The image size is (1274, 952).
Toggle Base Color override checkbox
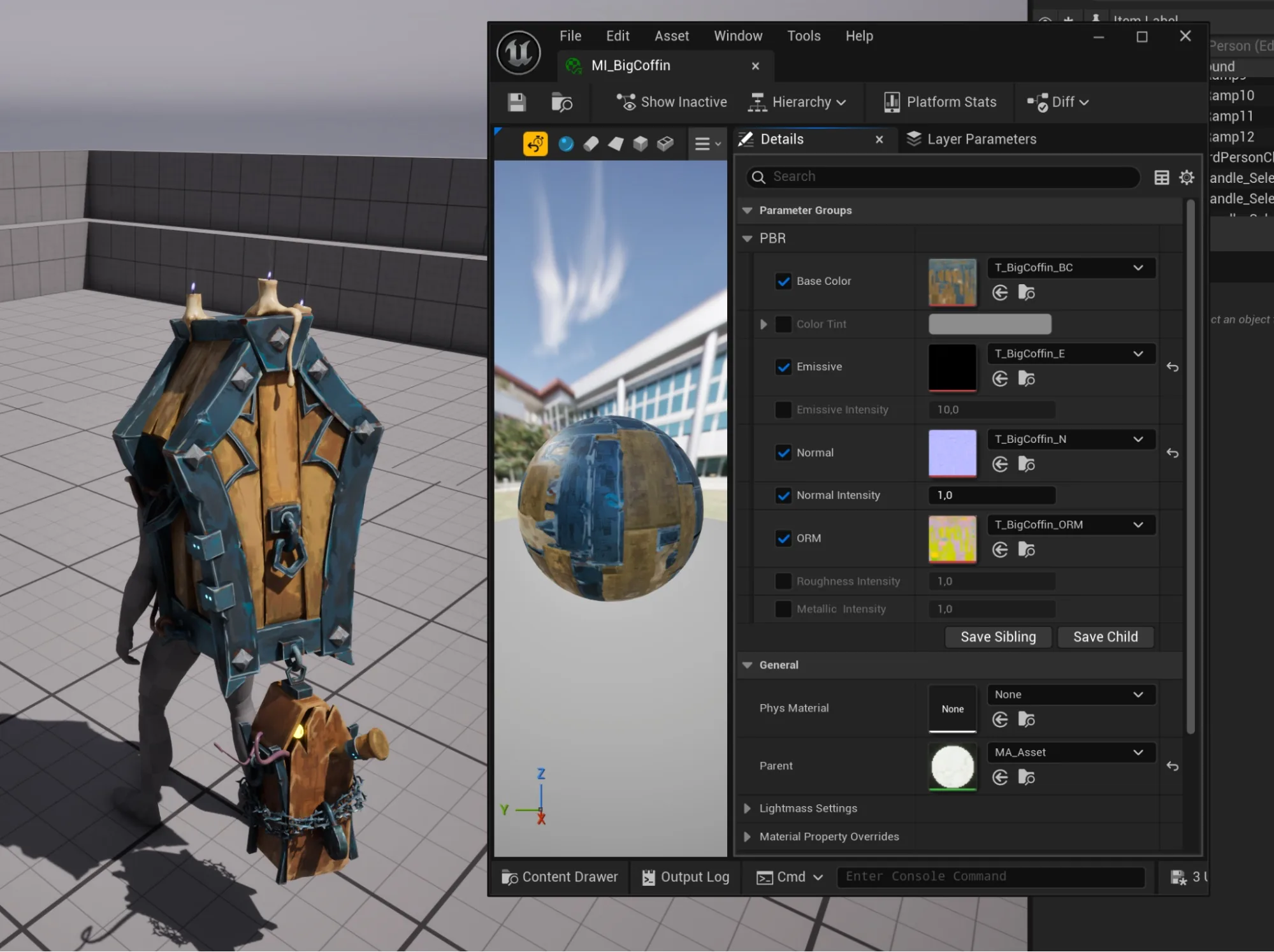pos(783,281)
